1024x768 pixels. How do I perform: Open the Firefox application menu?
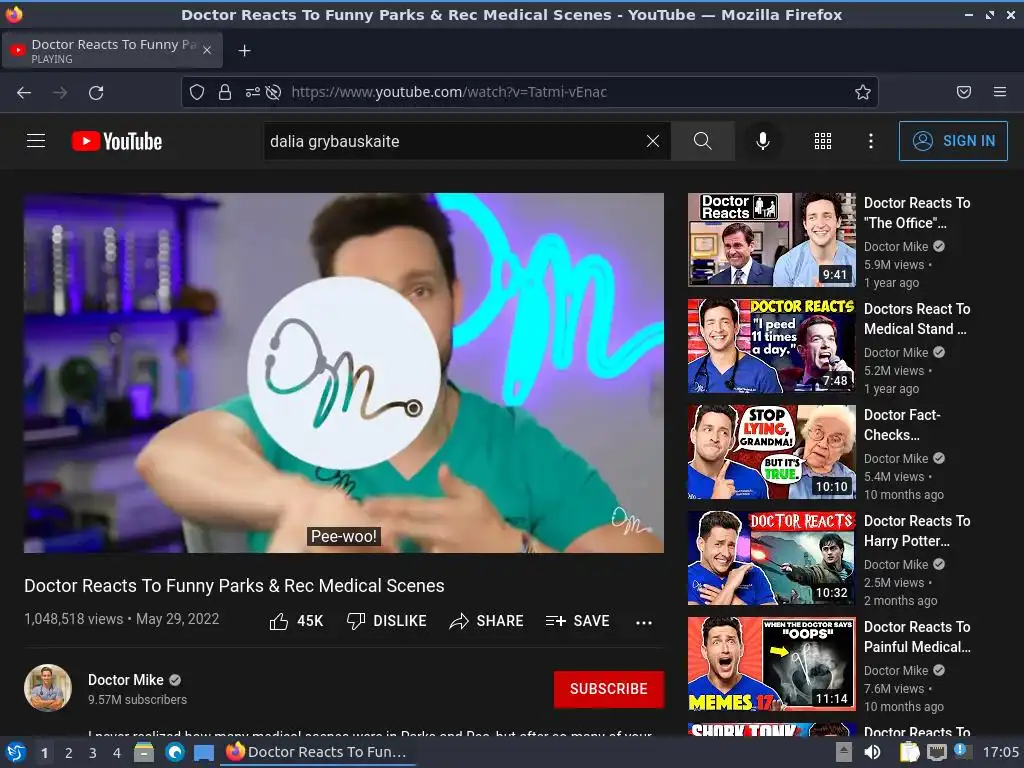1000,92
